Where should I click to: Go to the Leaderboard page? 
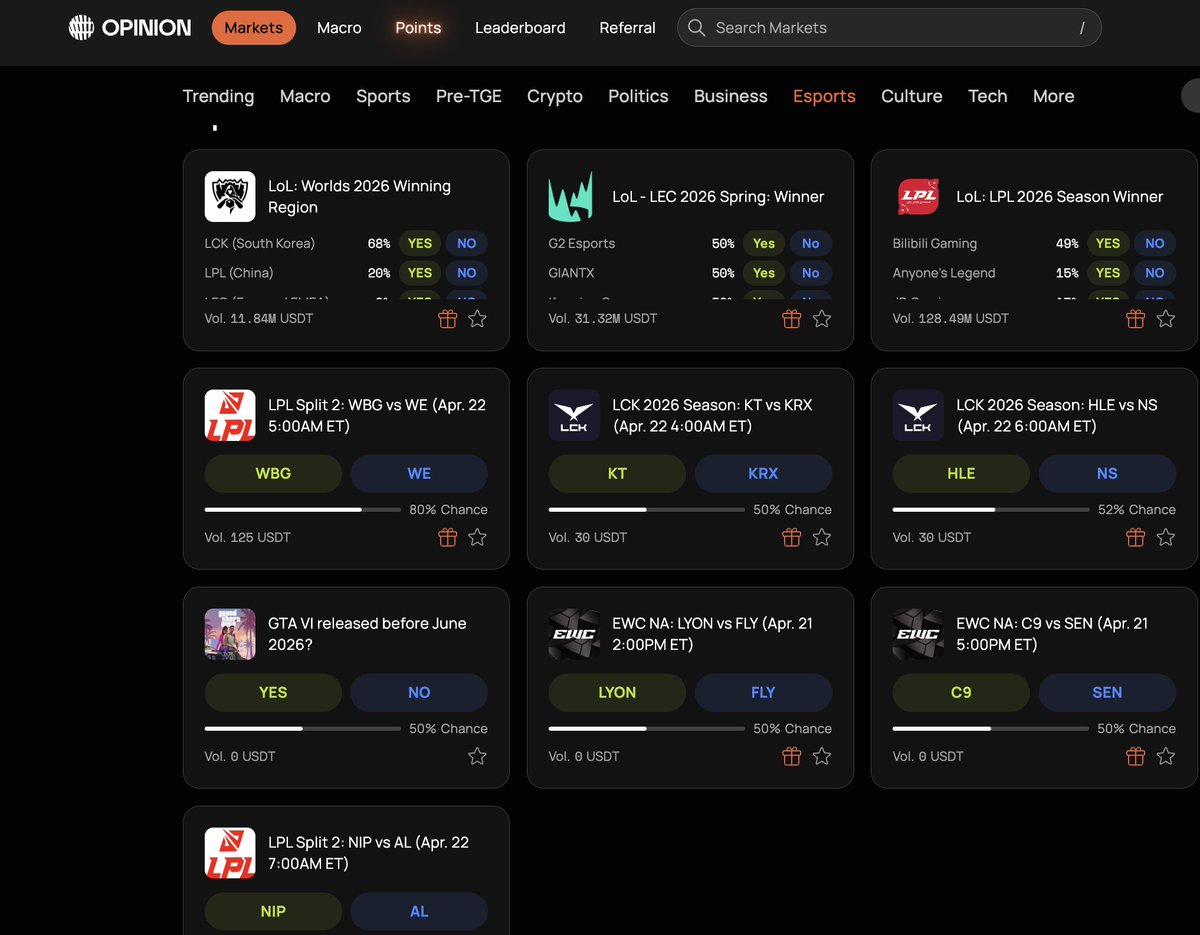click(x=520, y=28)
